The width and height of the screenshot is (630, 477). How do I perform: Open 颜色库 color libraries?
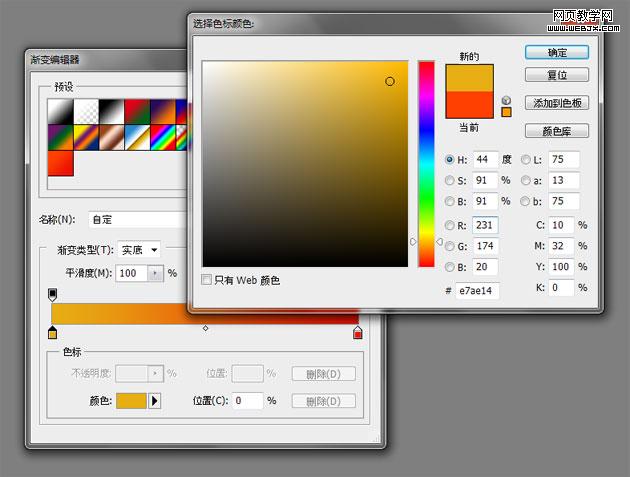tap(556, 131)
